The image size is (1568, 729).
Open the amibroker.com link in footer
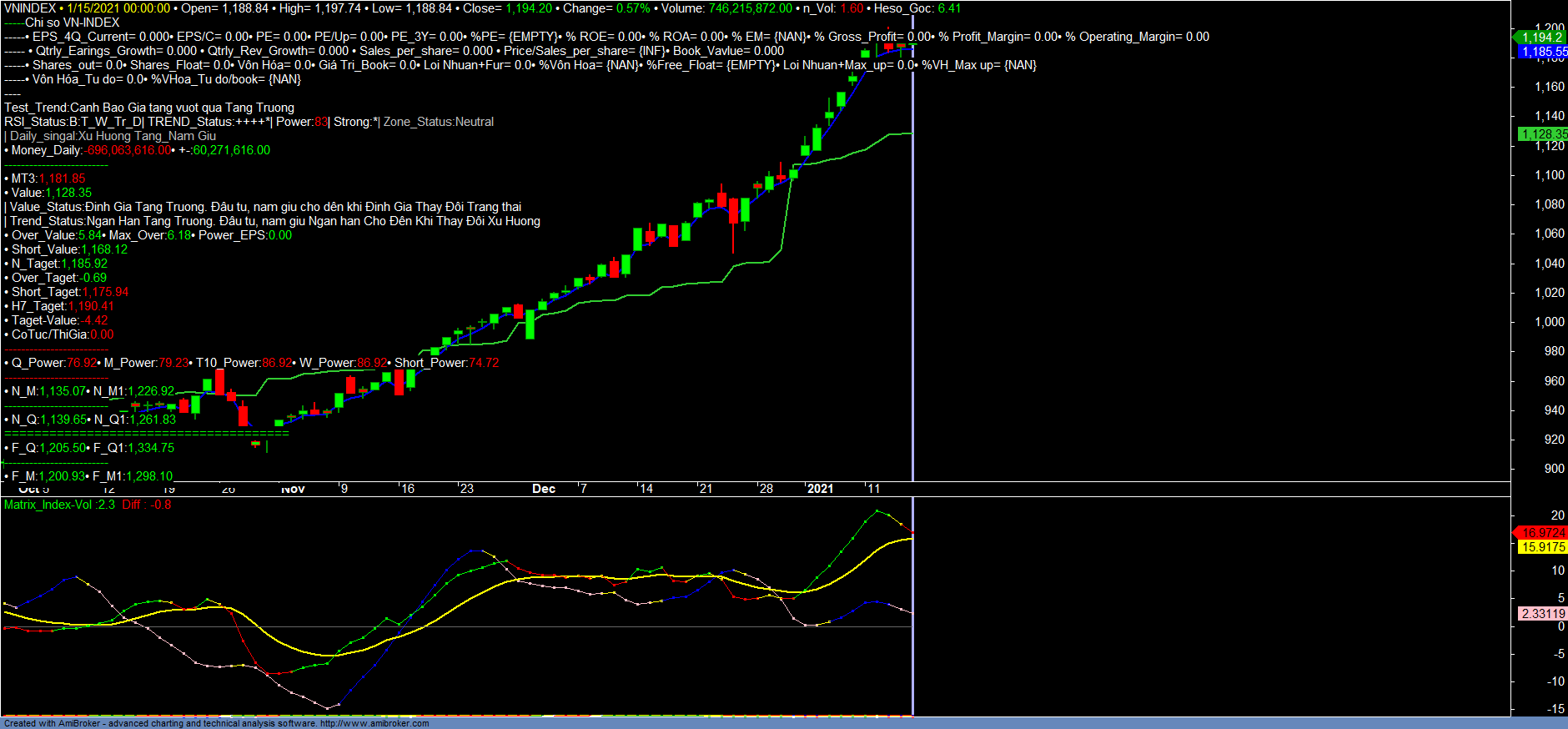click(374, 723)
